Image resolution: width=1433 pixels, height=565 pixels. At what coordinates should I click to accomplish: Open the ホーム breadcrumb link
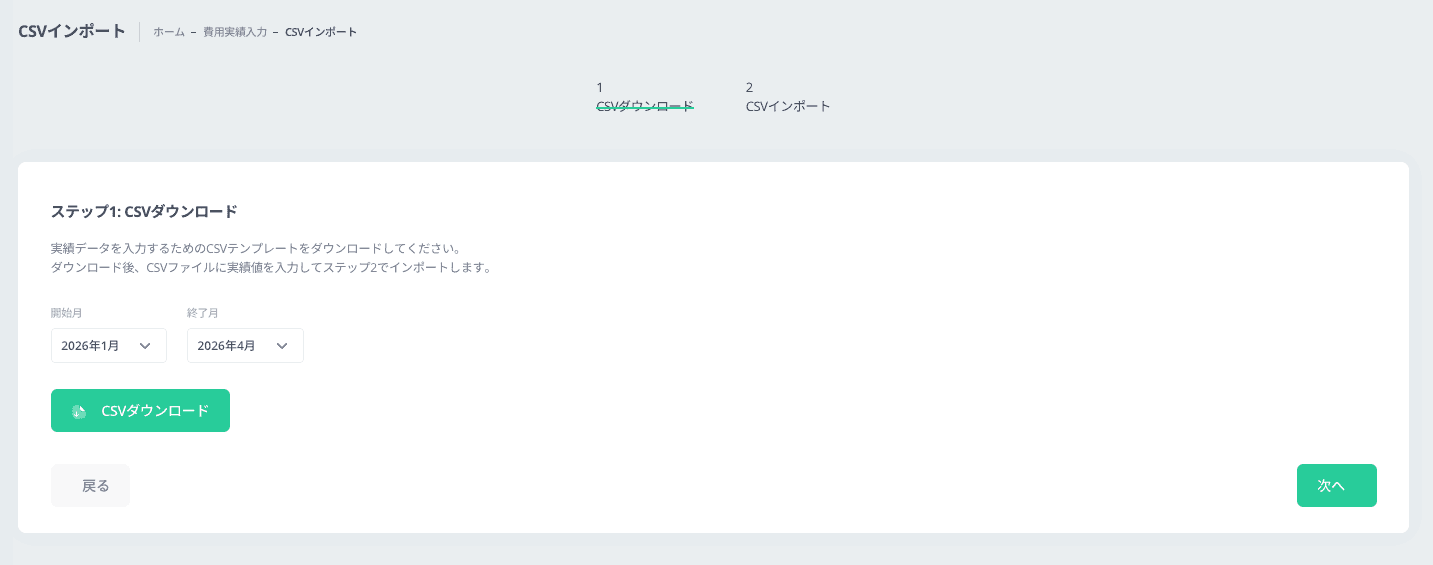[169, 32]
